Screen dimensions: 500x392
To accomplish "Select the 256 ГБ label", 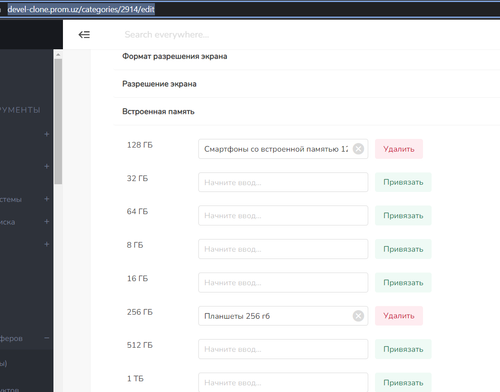I will [x=140, y=312].
